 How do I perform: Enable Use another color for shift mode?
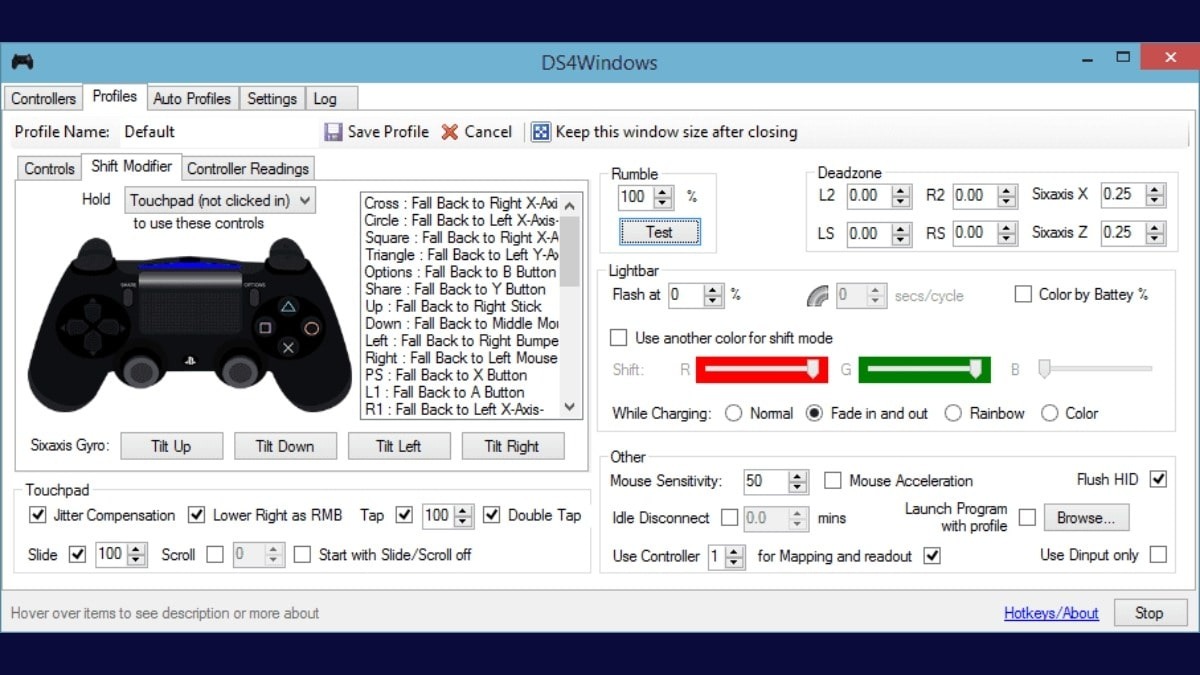pos(619,338)
